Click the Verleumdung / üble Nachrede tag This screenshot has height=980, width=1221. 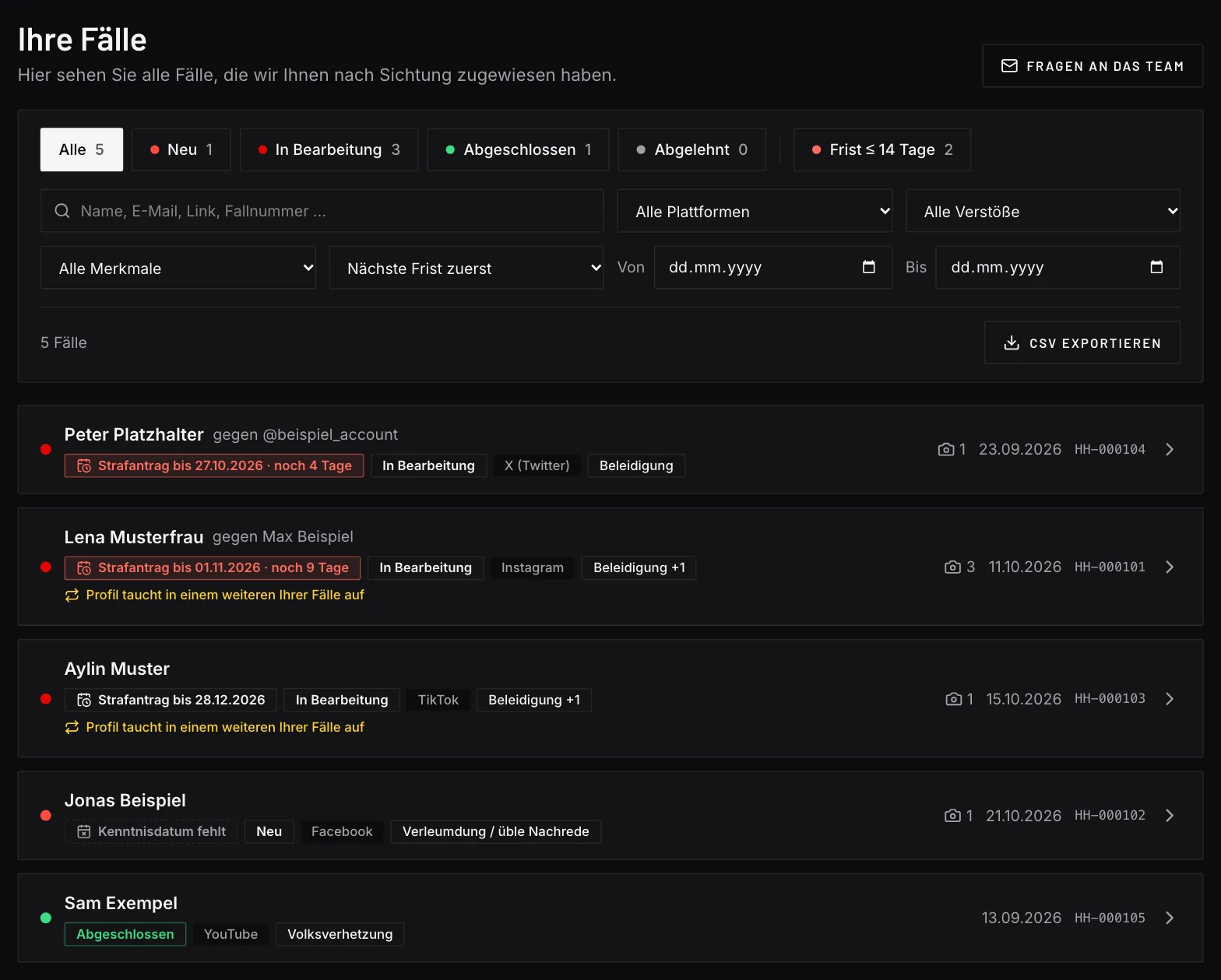(496, 831)
